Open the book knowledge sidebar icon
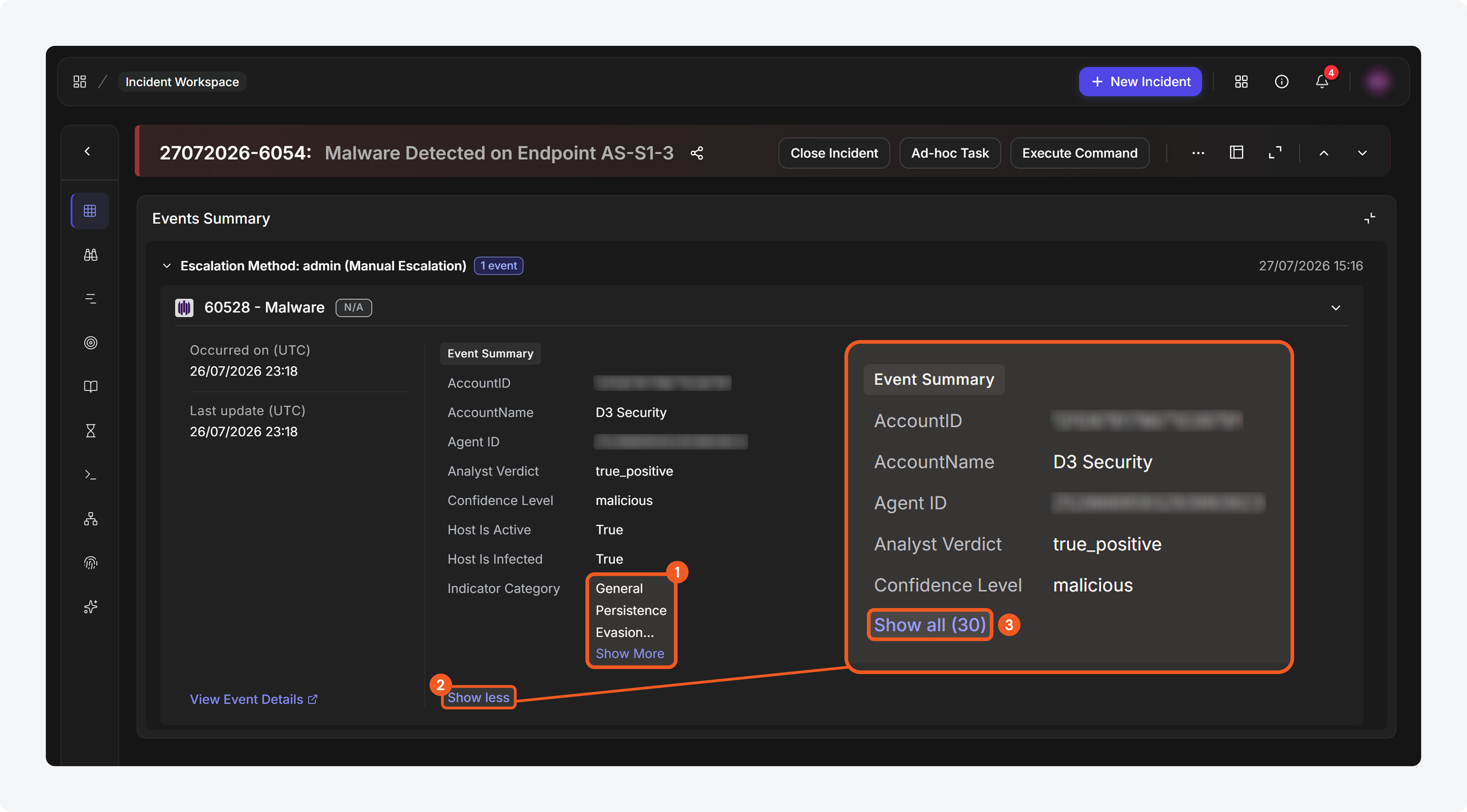1467x812 pixels. (91, 387)
